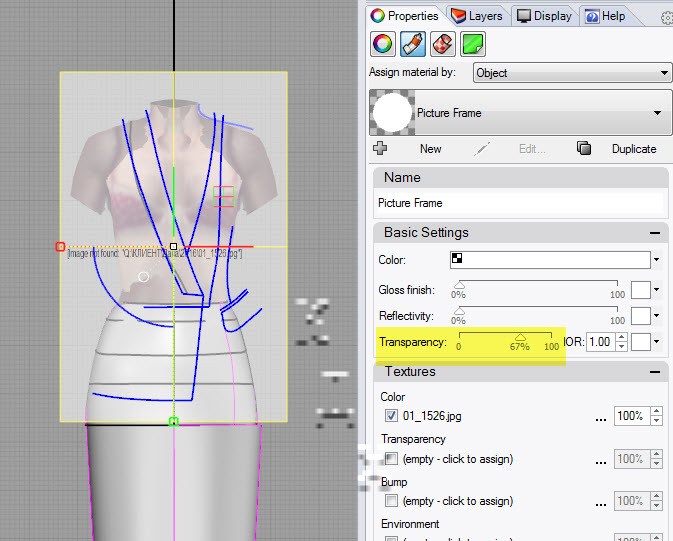Open the Color field dropdown arrow
The height and width of the screenshot is (541, 673).
pos(656,259)
